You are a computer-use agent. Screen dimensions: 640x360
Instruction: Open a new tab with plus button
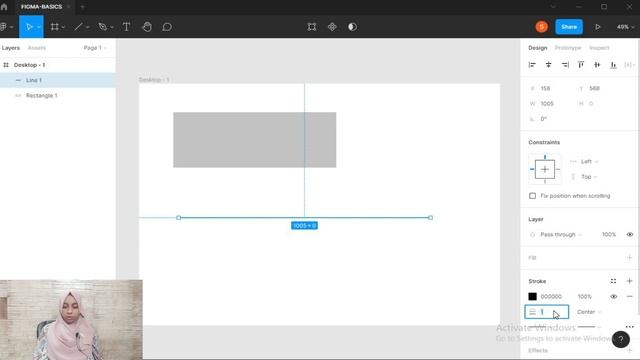(x=82, y=7)
